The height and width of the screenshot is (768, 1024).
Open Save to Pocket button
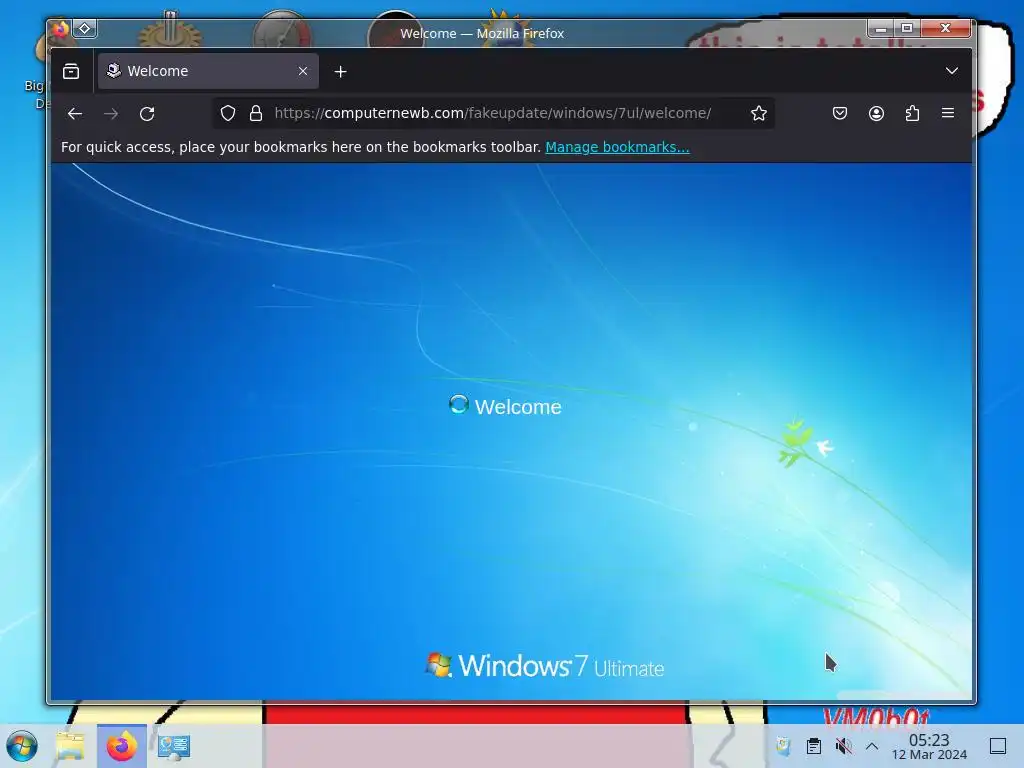840,114
